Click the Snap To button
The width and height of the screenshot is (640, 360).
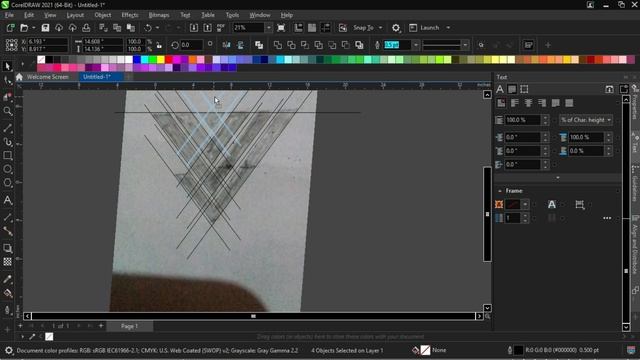(363, 28)
